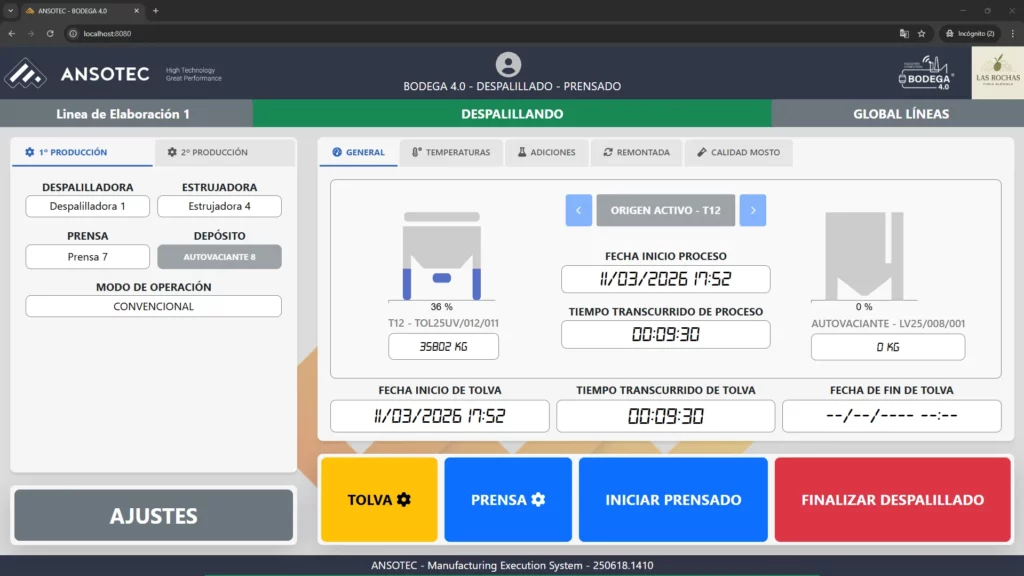Click the Autovaciante tank graphic

[864, 256]
